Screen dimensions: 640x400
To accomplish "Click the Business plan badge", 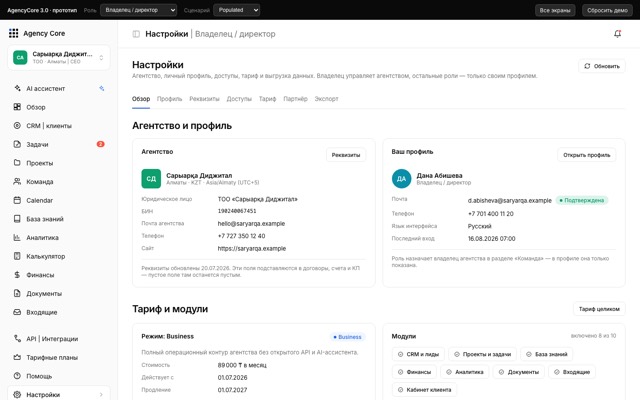I will tap(347, 337).
